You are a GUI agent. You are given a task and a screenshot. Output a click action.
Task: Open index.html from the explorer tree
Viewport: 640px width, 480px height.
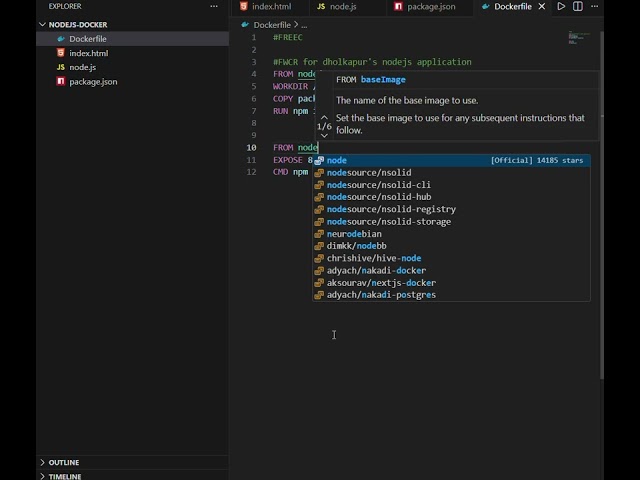click(132, 53)
